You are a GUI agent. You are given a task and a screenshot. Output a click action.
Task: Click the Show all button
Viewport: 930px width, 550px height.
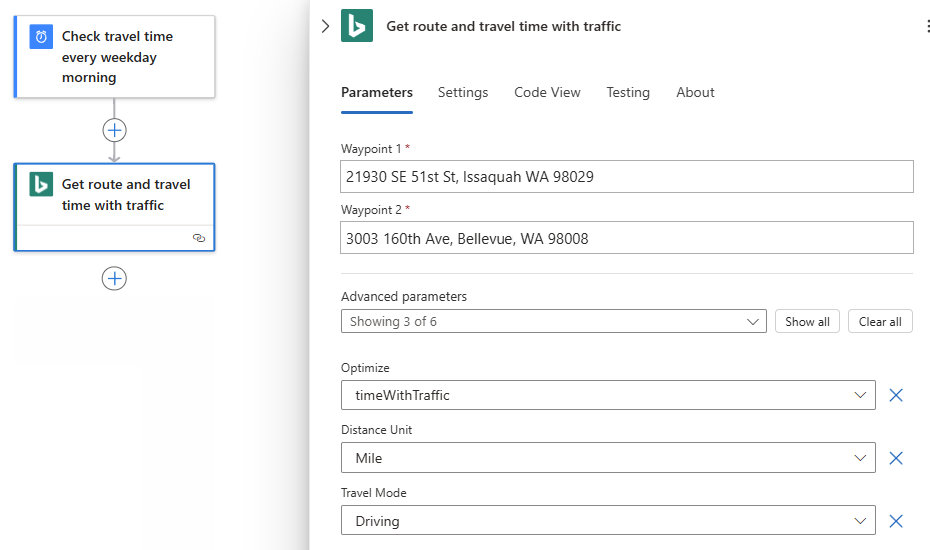[x=807, y=322]
